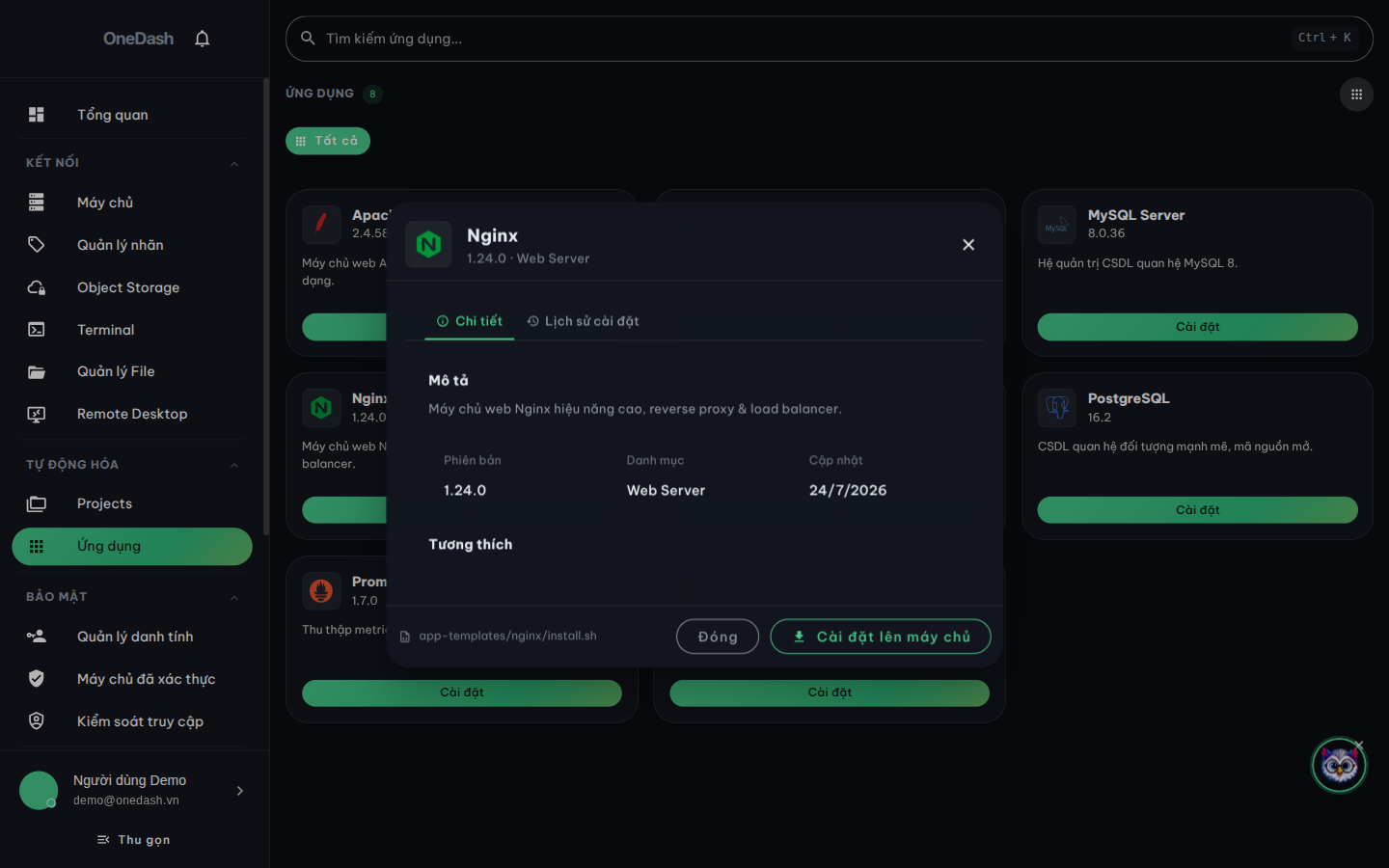1389x868 pixels.
Task: Expand user menu chevron for Người dùng Demo
Action: (240, 791)
